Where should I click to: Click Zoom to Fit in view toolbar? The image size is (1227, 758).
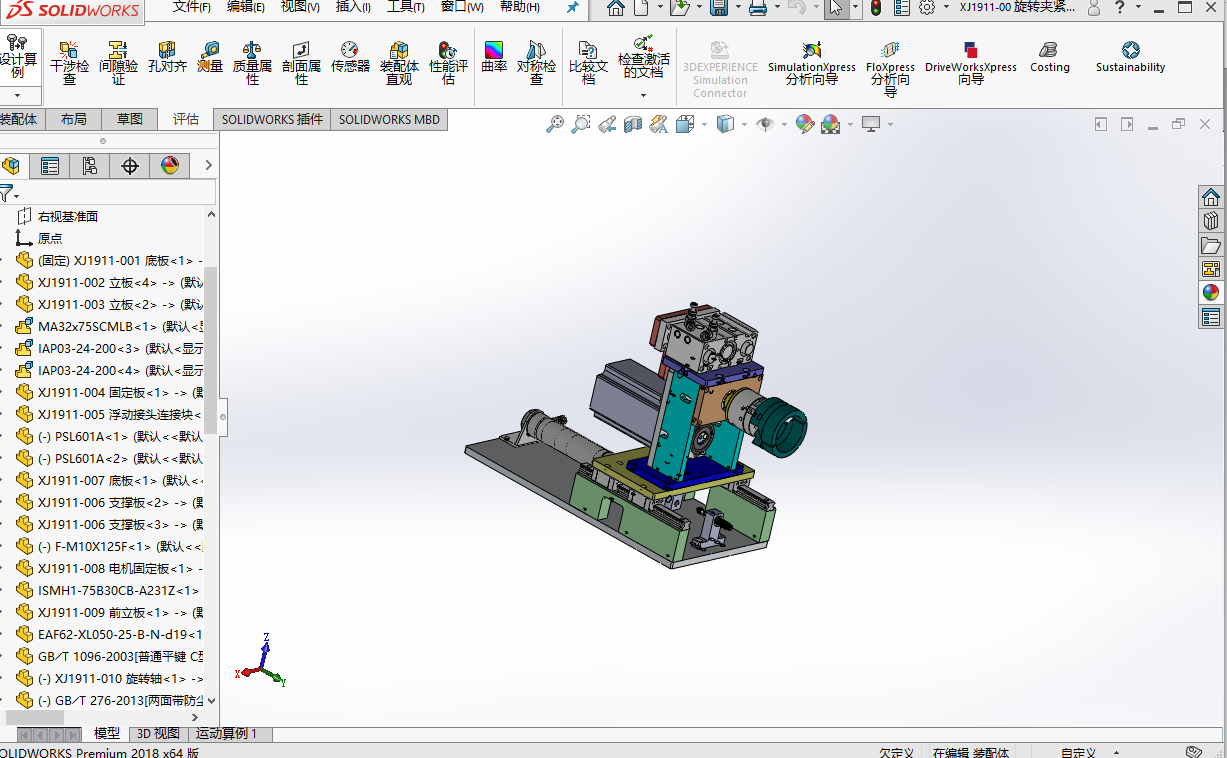[555, 124]
